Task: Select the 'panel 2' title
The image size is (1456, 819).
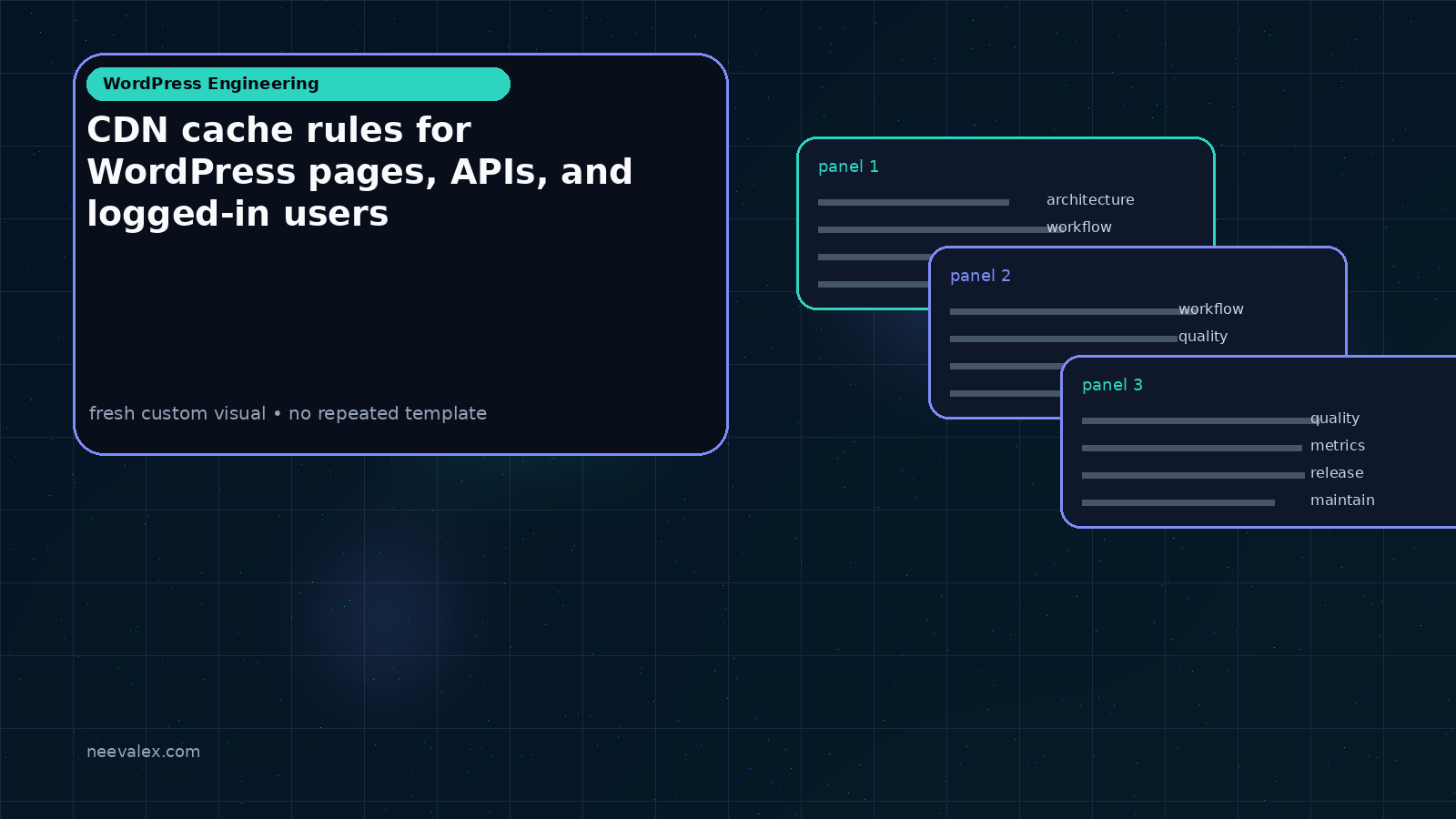Action: point(980,276)
